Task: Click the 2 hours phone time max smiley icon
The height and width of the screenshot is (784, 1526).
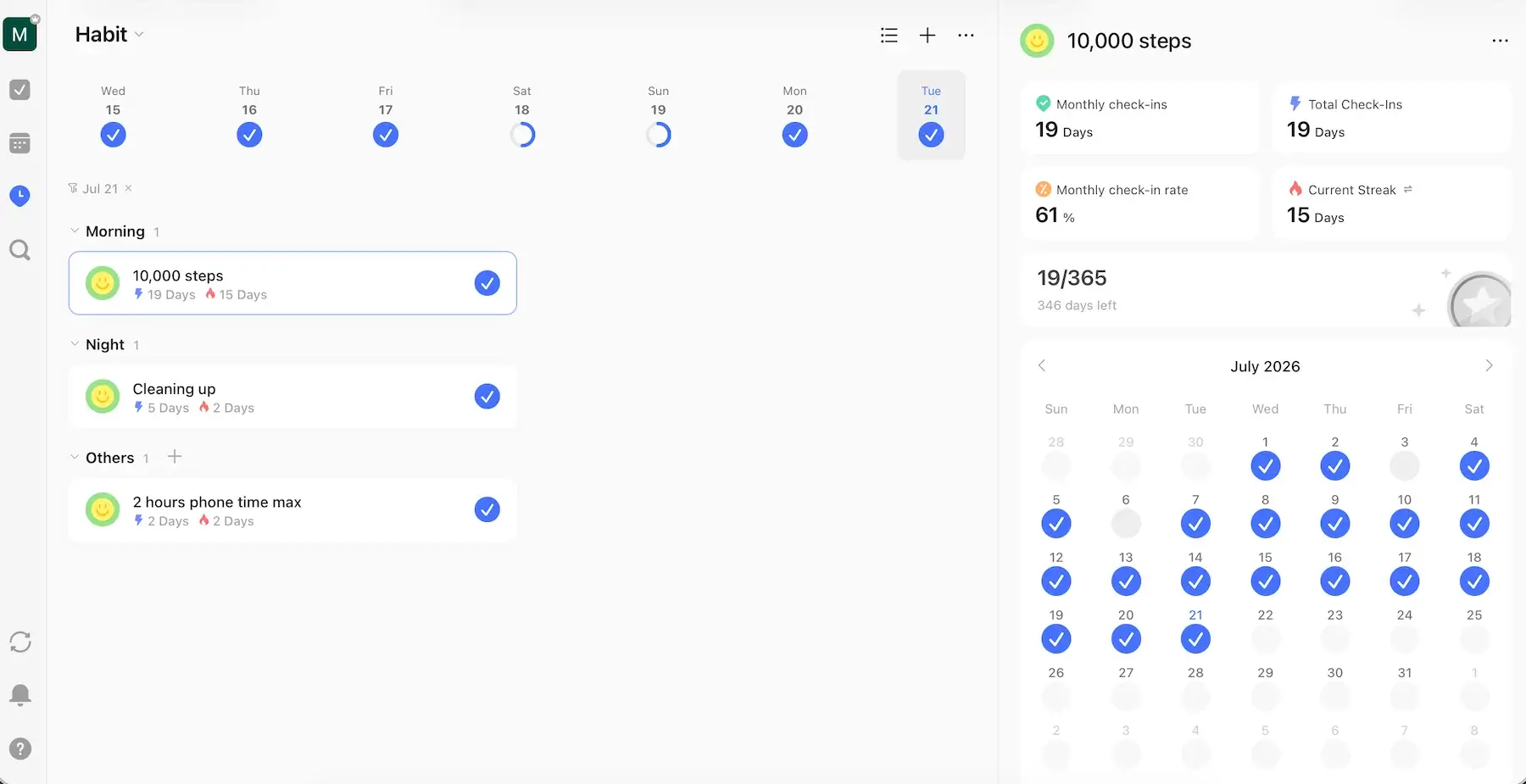Action: point(103,509)
